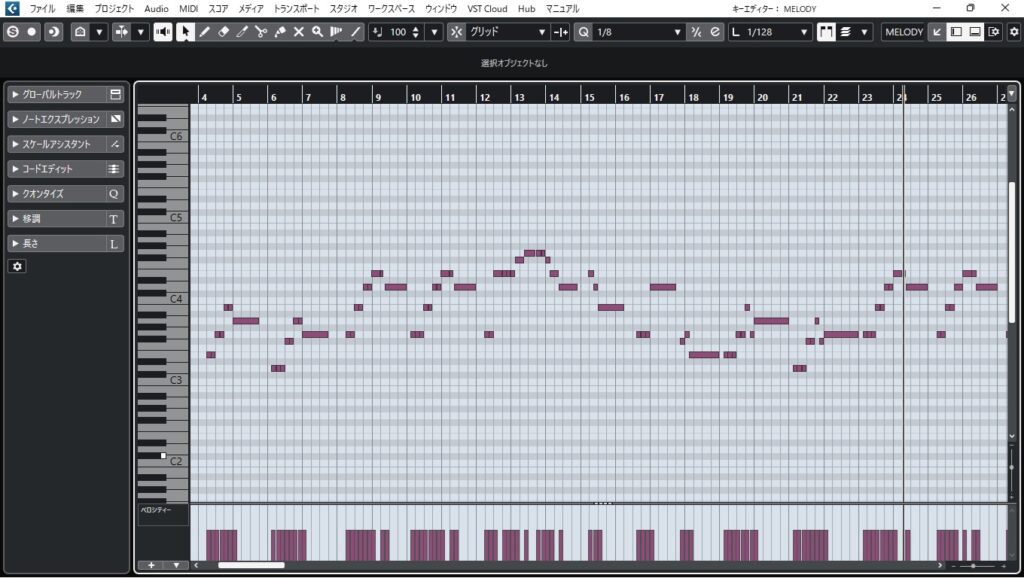Open inspector setup gear in left panel
The image size is (1024, 578).
point(17,266)
